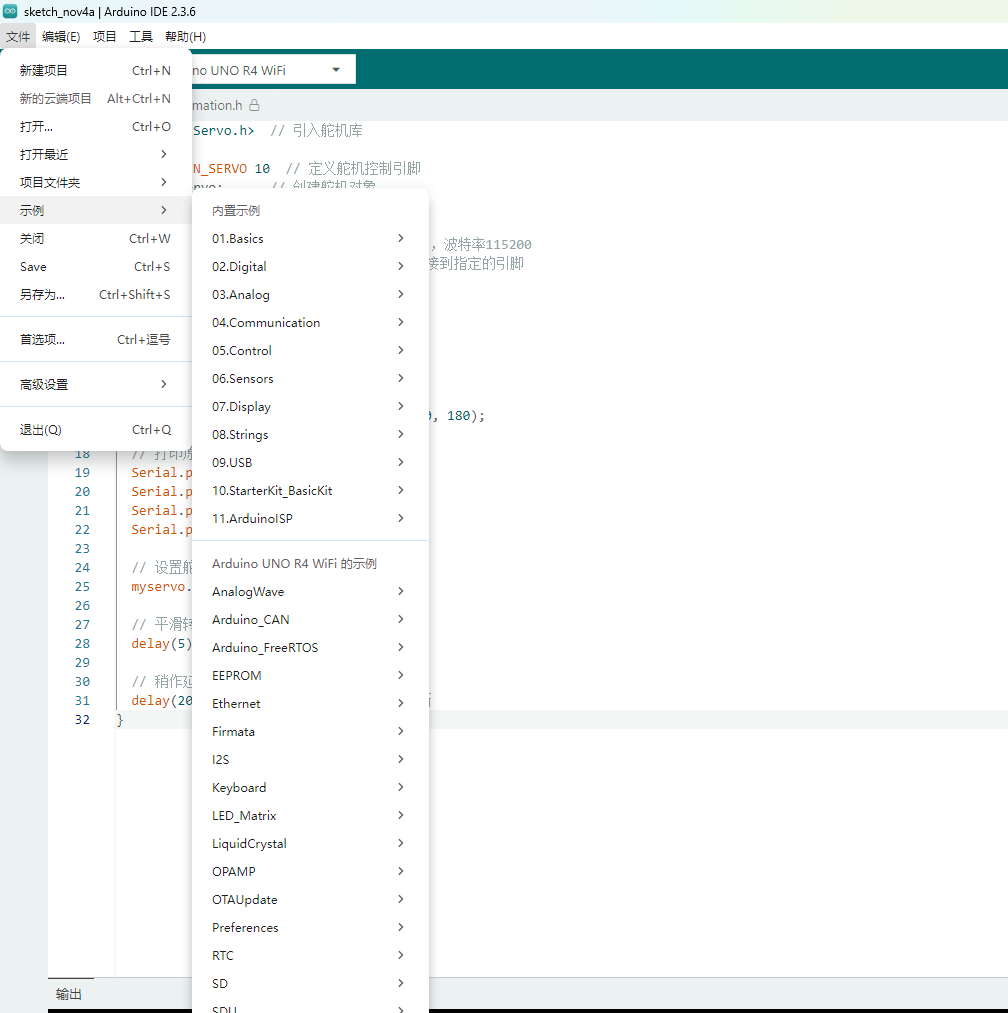The height and width of the screenshot is (1013, 1008).
Task: Click line number 32 in gutter
Action: tap(82, 720)
